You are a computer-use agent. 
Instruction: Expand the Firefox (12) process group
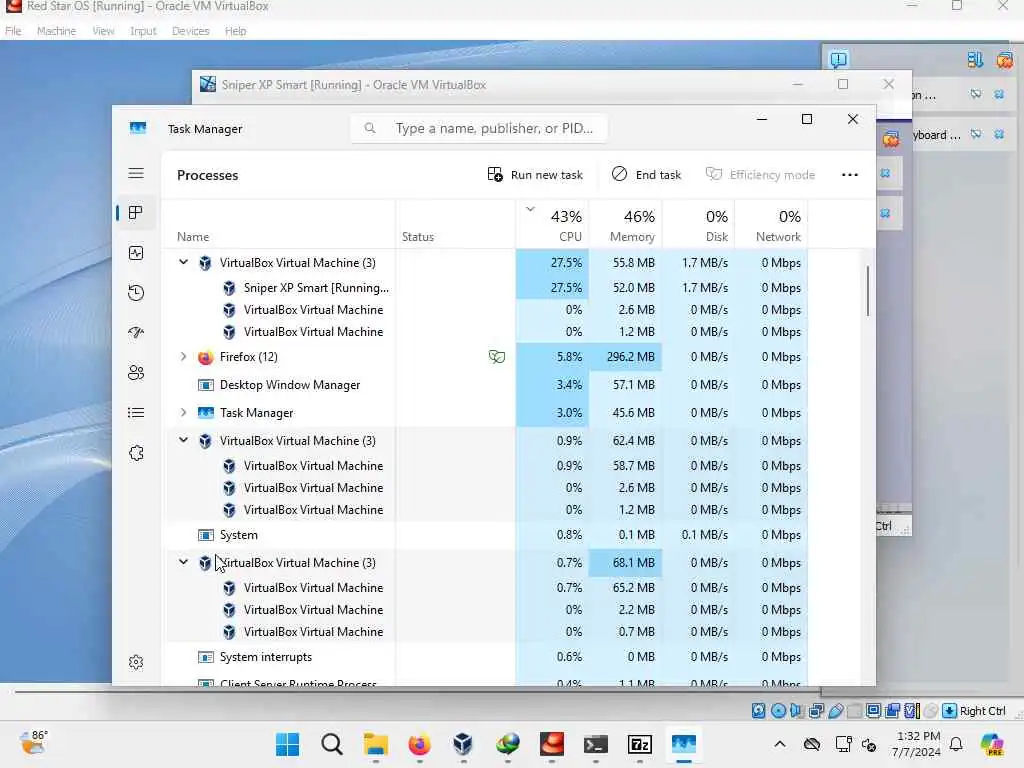pos(184,357)
